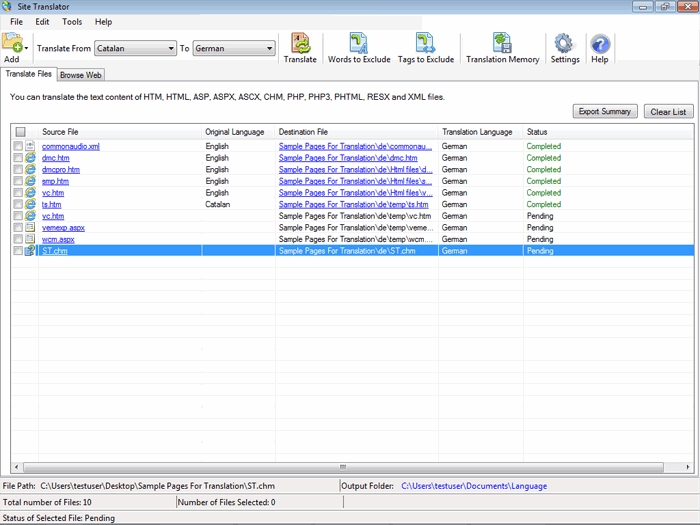Open the File menu
Viewport: 700px width, 525px height.
pos(17,22)
